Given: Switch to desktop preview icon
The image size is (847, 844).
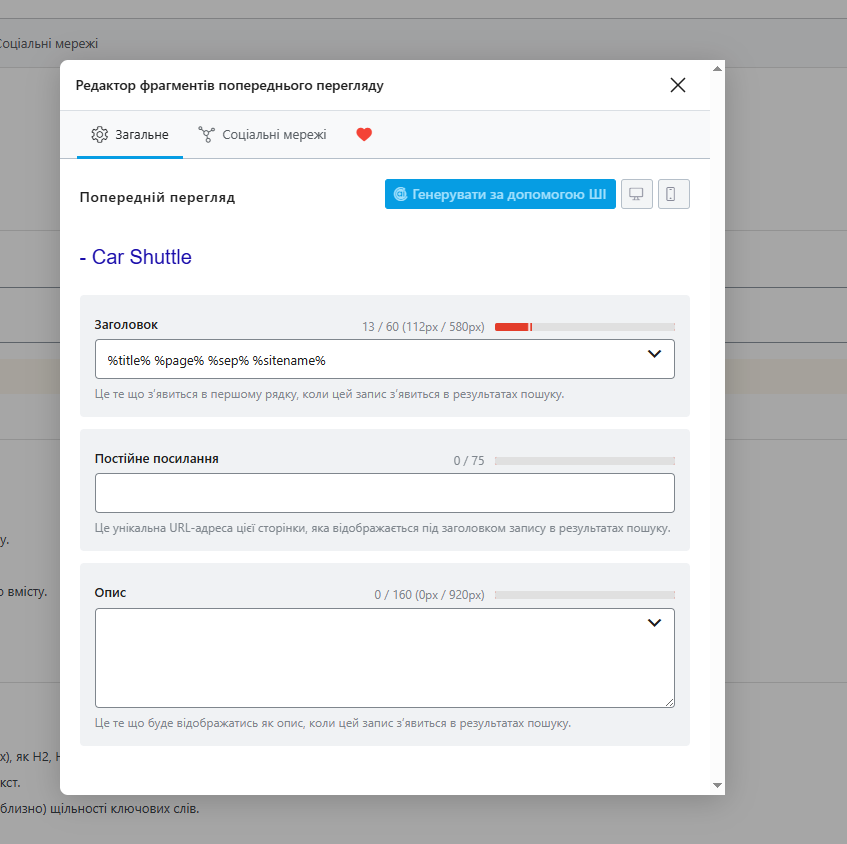Looking at the screenshot, I should coord(636,194).
